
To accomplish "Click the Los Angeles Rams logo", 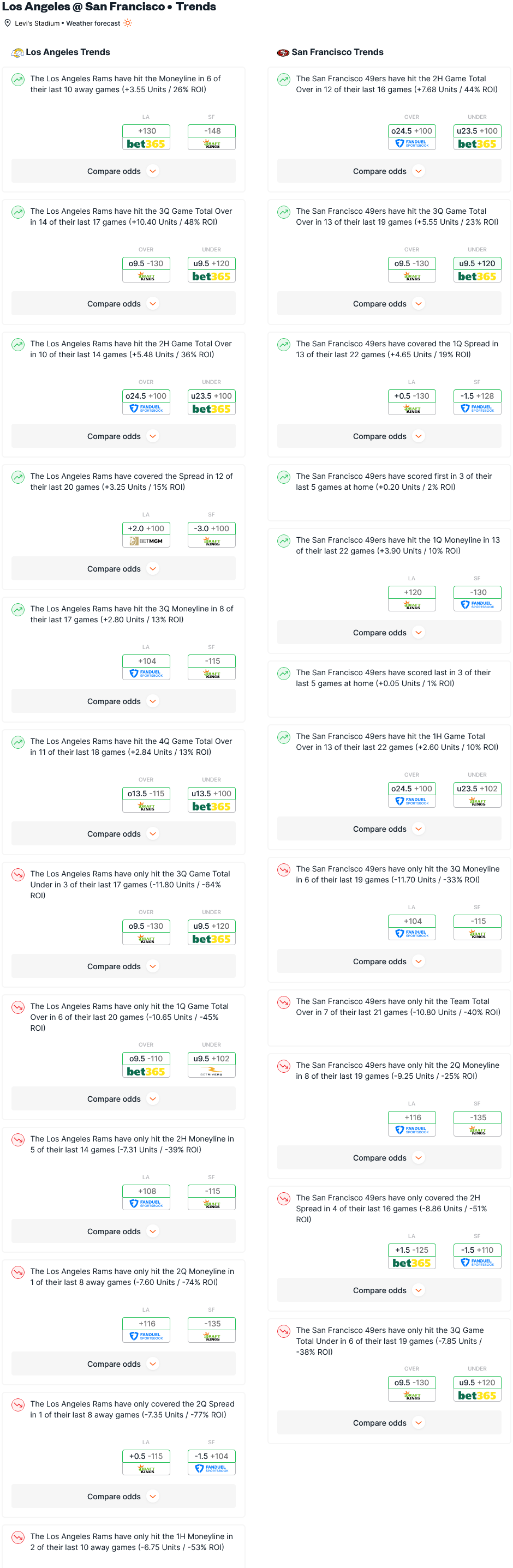I will pos(17,52).
